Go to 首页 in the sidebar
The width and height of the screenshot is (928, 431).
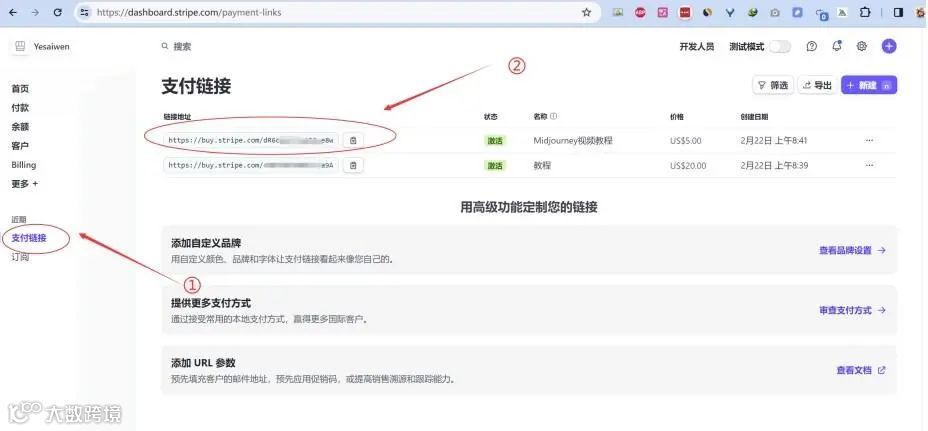click(20, 89)
